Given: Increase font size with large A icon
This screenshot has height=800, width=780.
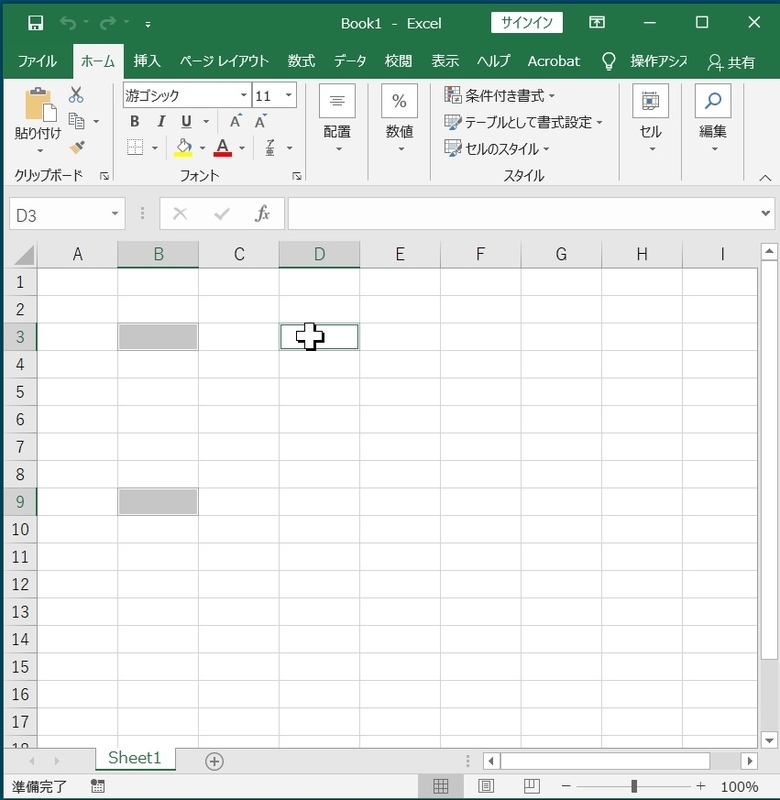Looking at the screenshot, I should click(235, 121).
